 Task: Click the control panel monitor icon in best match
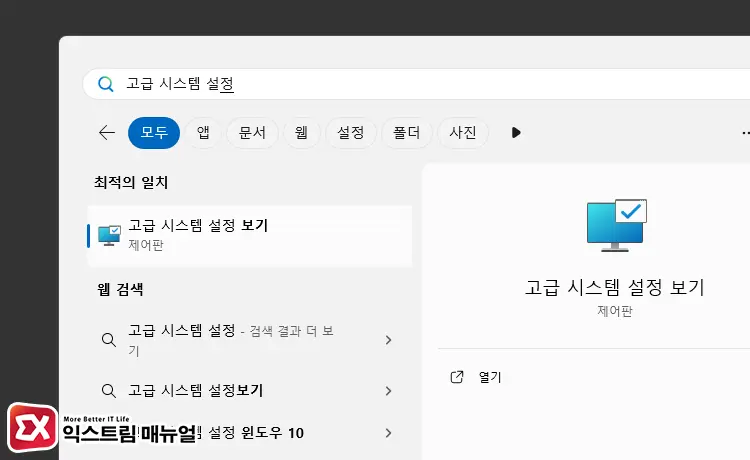[110, 236]
